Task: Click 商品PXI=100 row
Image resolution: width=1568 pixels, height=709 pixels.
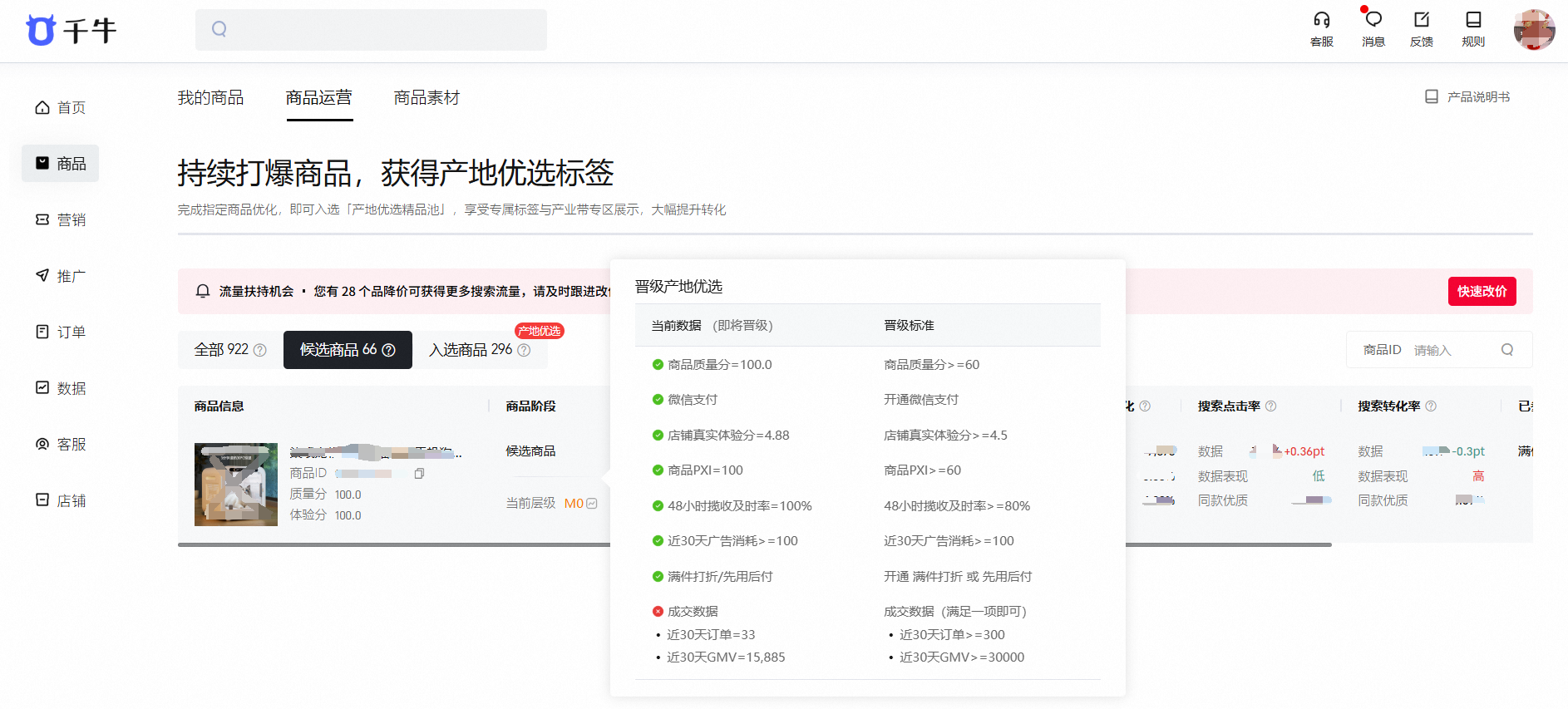Action: click(698, 470)
